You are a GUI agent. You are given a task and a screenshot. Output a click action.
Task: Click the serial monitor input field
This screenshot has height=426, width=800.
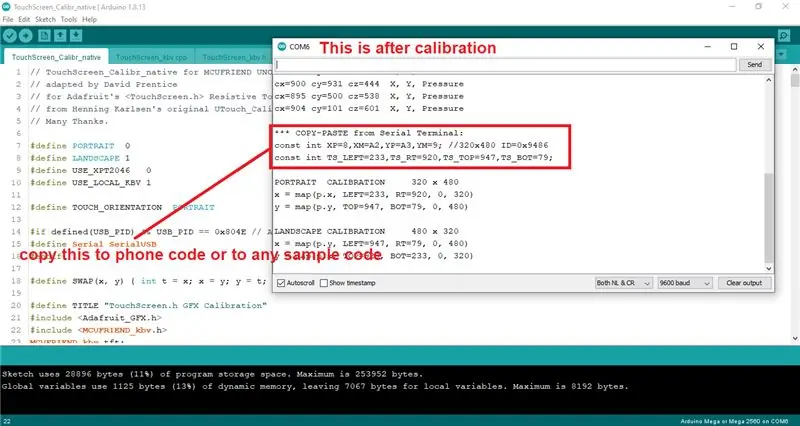pos(505,65)
